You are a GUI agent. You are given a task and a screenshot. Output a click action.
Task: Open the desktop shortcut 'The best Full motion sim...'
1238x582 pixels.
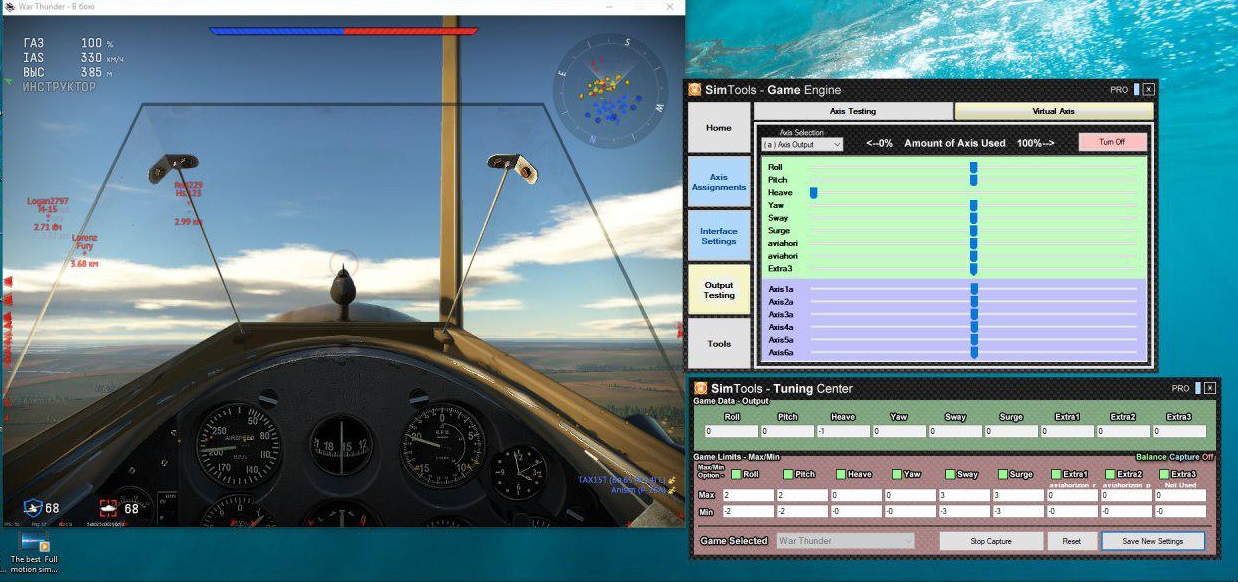(x=33, y=553)
